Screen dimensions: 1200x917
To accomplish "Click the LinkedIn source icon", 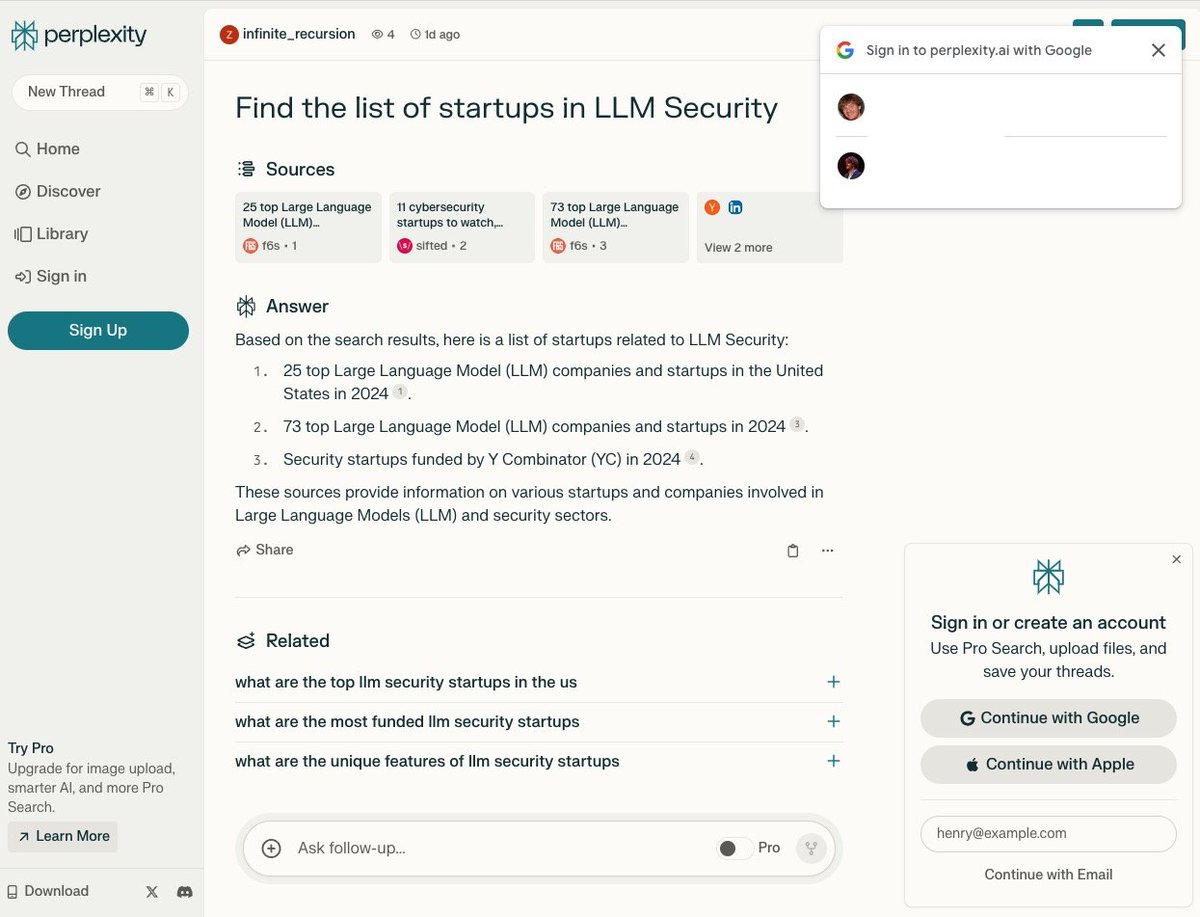I will (x=735, y=207).
